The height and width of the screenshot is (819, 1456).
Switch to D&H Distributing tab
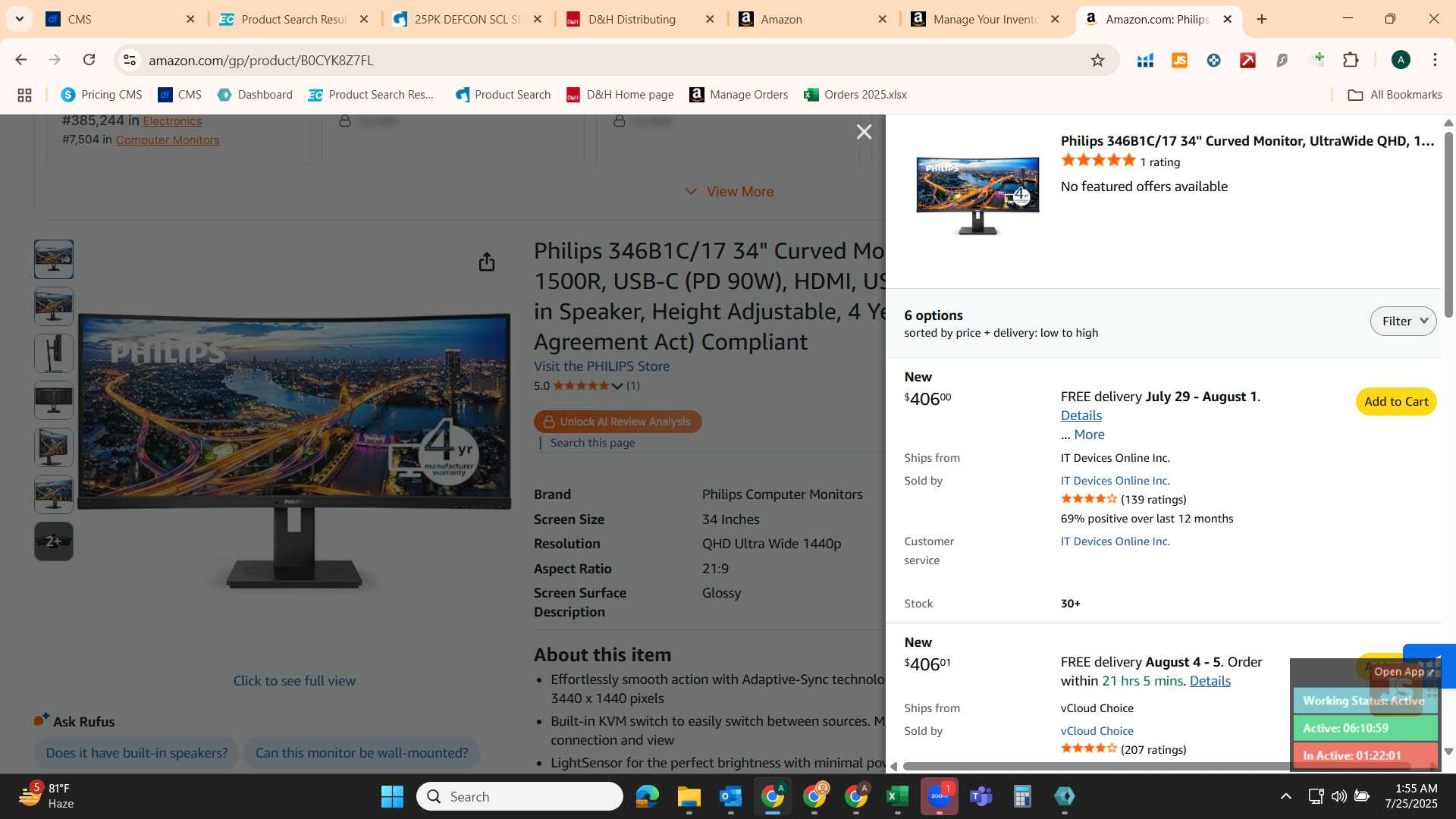click(641, 19)
